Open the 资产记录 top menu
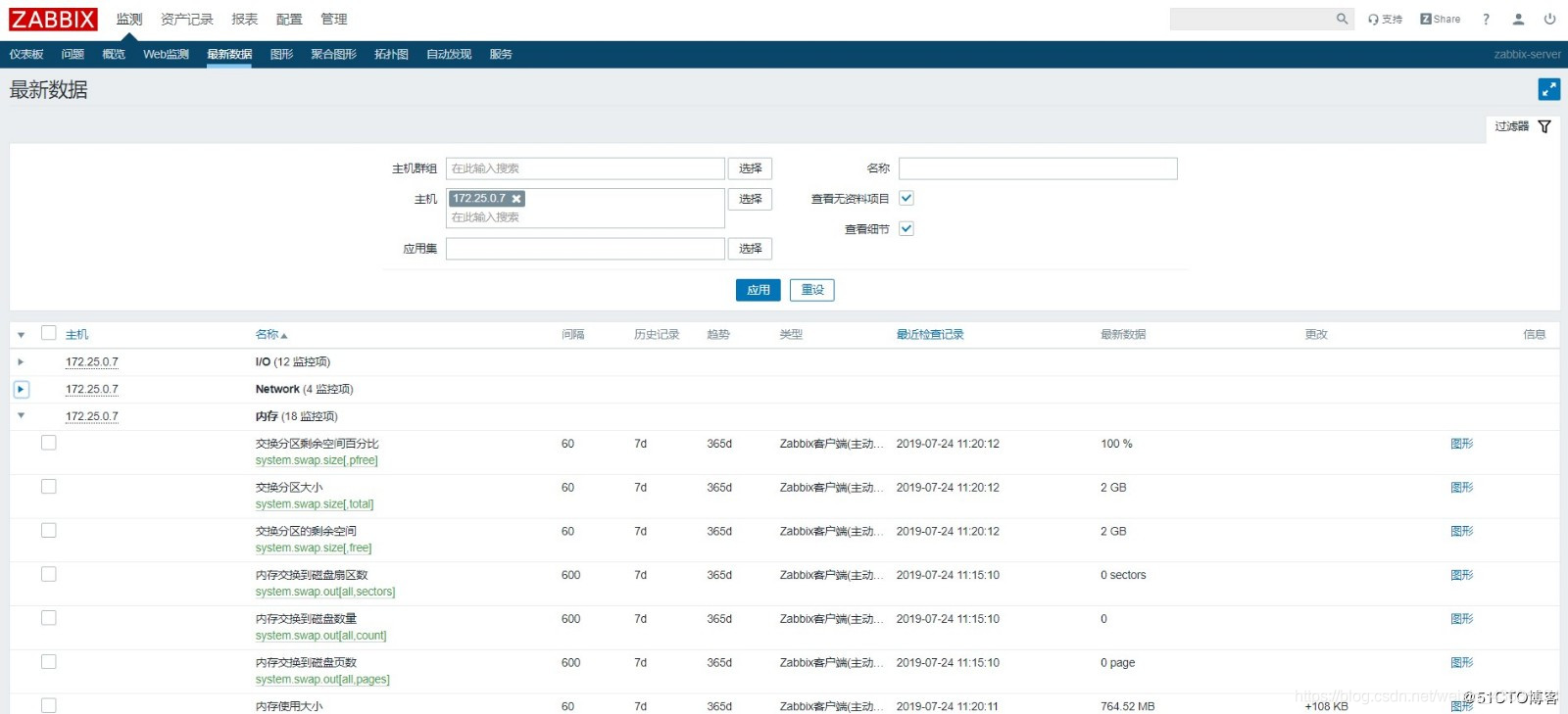 [x=187, y=19]
